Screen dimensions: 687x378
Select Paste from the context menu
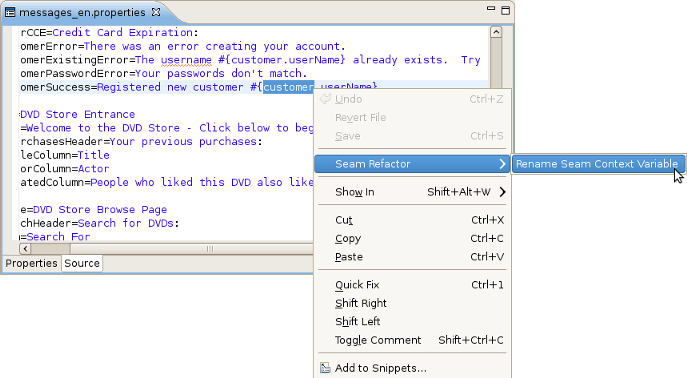(x=412, y=257)
